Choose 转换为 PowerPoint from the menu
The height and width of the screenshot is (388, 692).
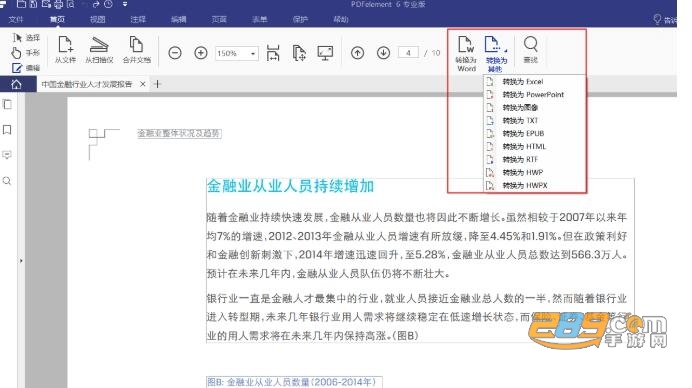(x=535, y=94)
